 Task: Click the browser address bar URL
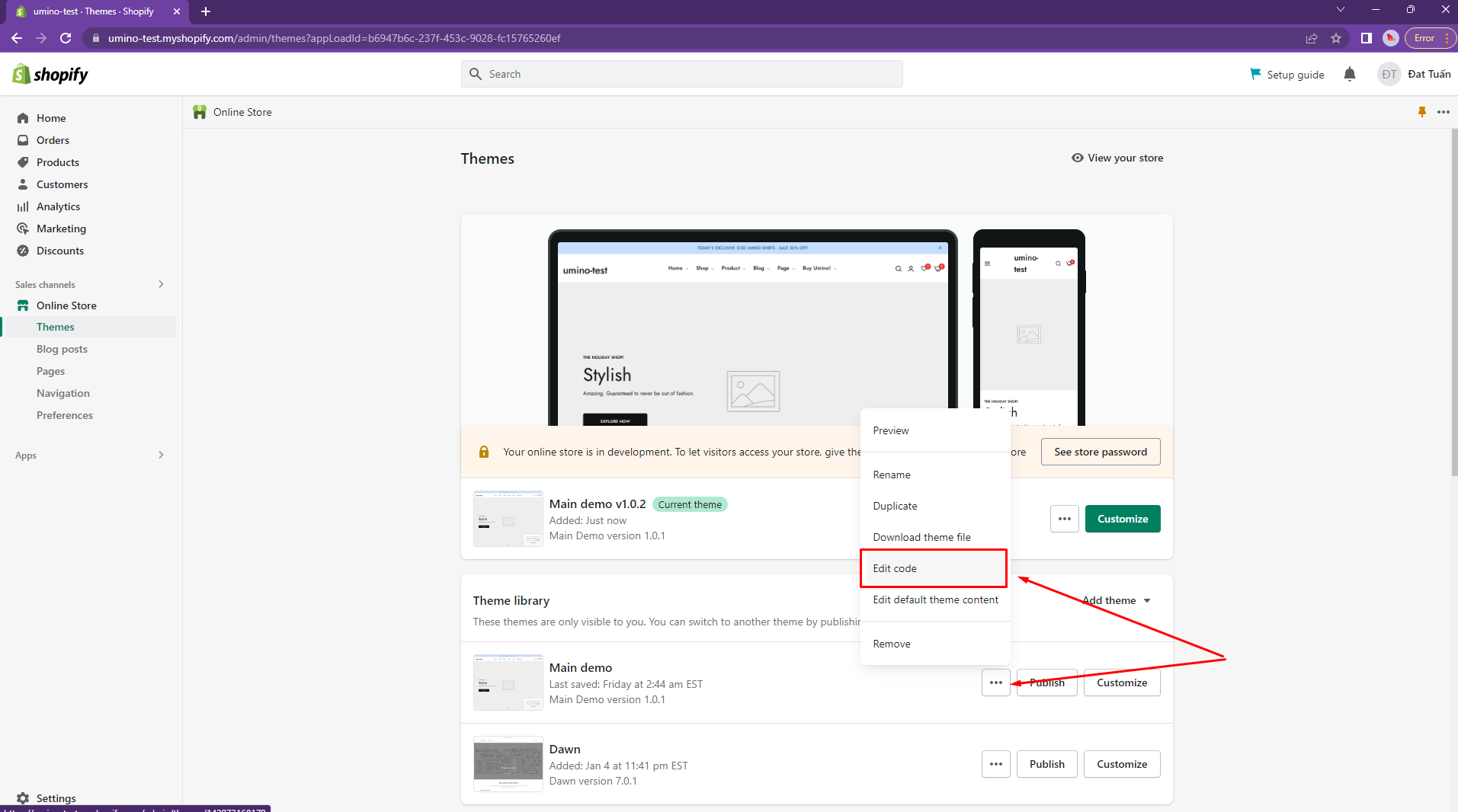click(334, 38)
